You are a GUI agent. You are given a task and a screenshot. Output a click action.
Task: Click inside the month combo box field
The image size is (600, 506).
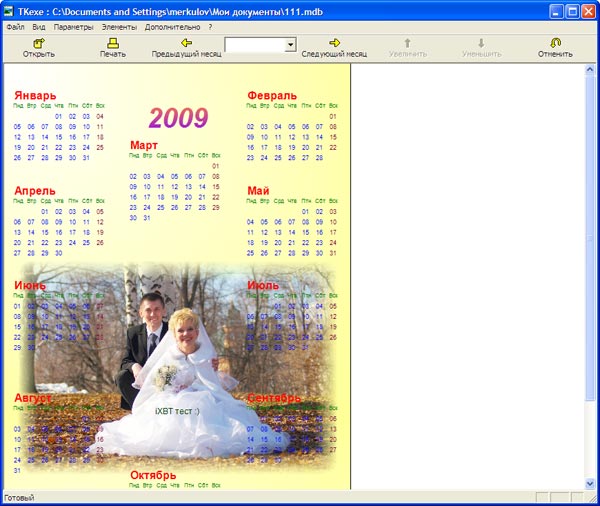pos(255,45)
